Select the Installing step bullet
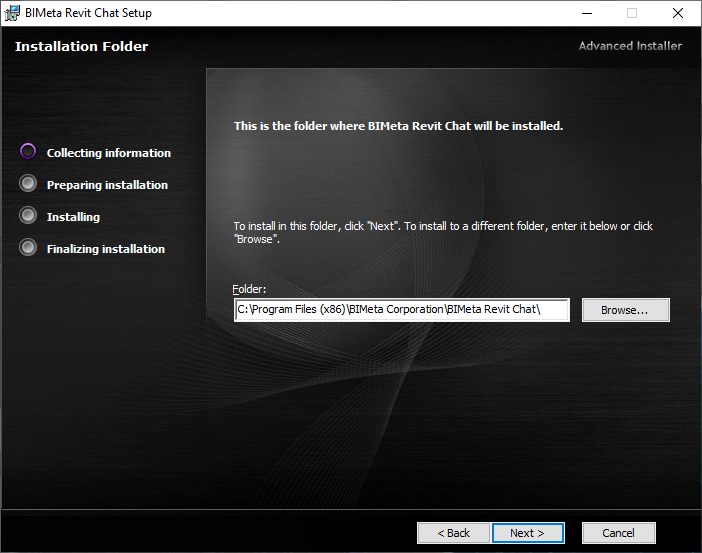Image resolution: width=702 pixels, height=553 pixels. pyautogui.click(x=28, y=215)
